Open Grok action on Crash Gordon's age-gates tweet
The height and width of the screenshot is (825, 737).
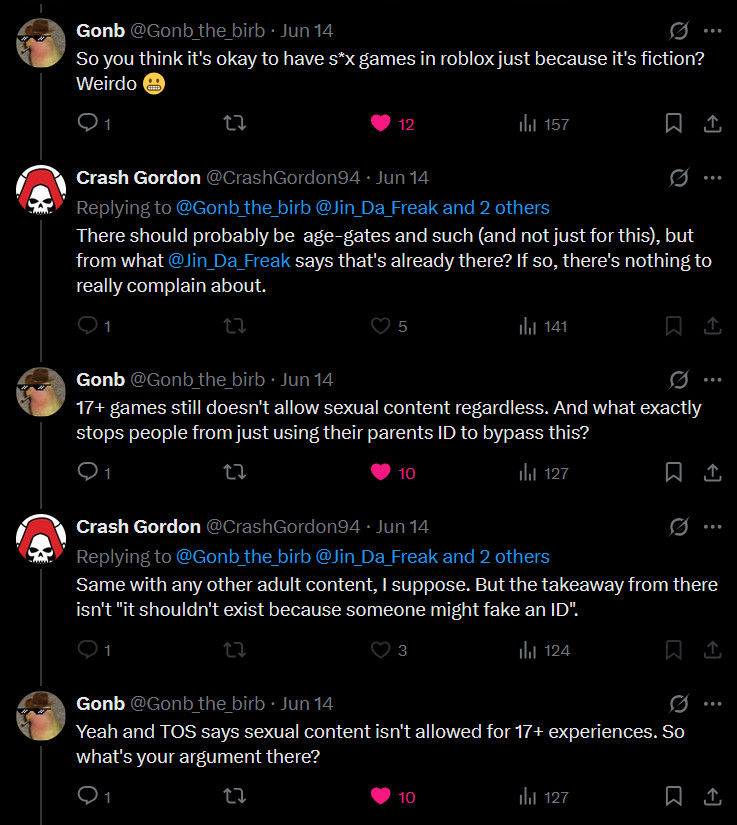[678, 178]
